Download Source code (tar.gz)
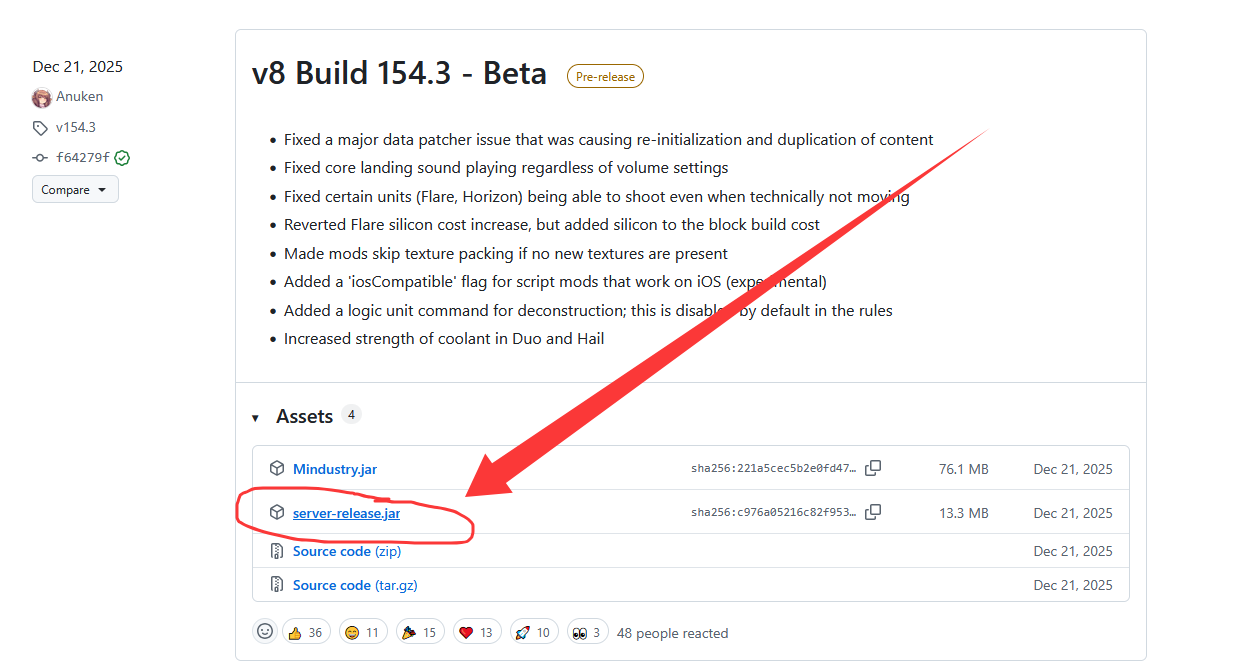The image size is (1242, 670). (354, 585)
